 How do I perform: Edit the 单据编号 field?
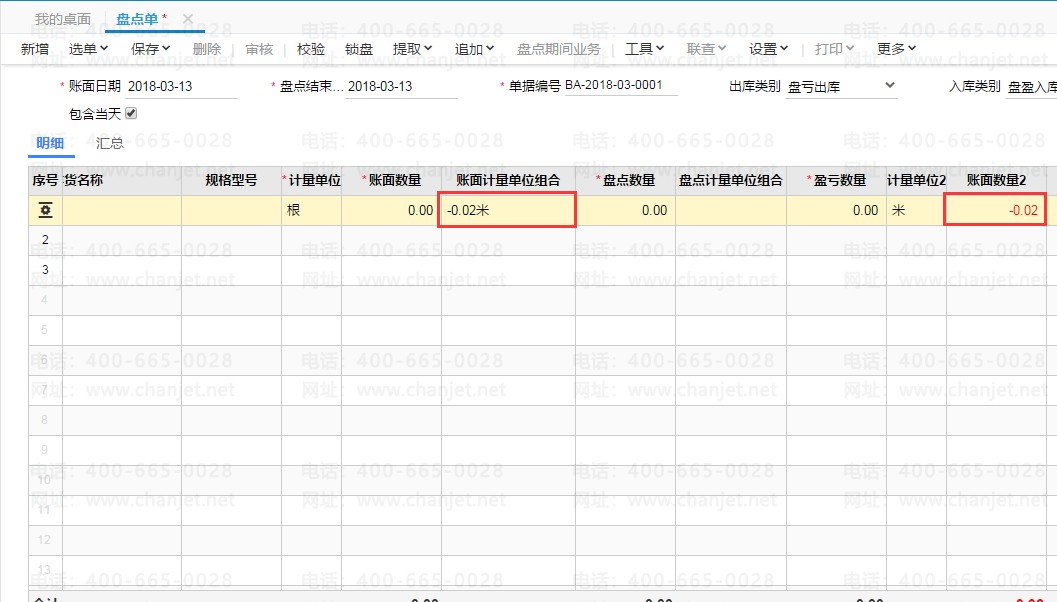click(621, 85)
